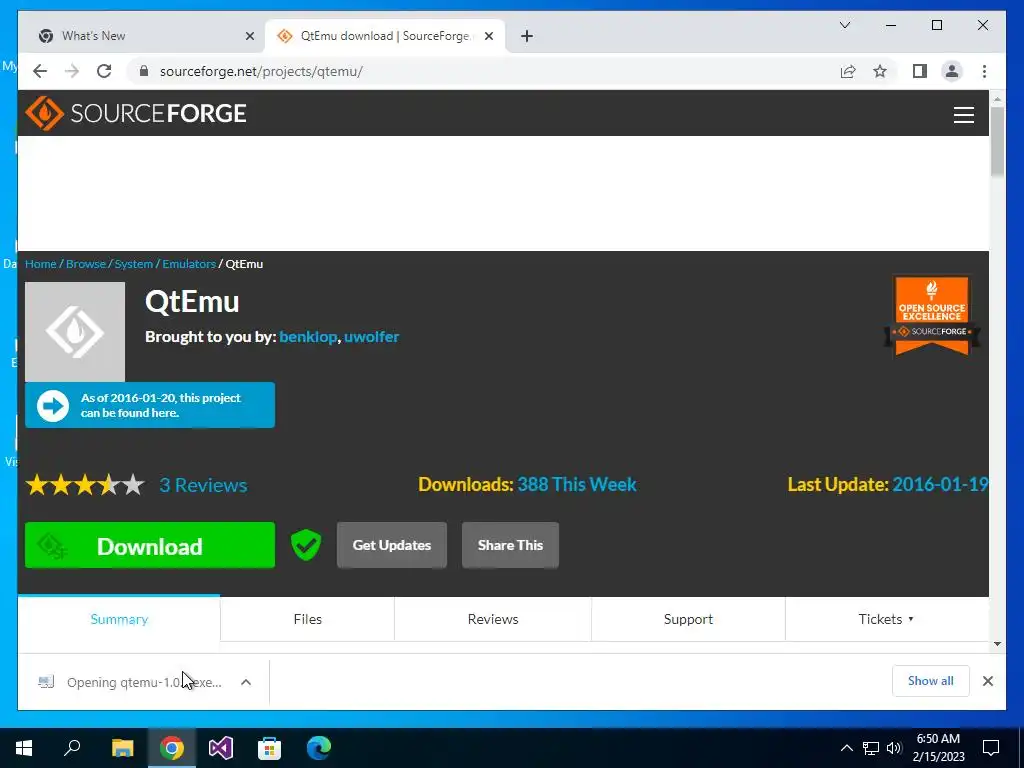Open Chrome three-dot menu

tap(984, 71)
